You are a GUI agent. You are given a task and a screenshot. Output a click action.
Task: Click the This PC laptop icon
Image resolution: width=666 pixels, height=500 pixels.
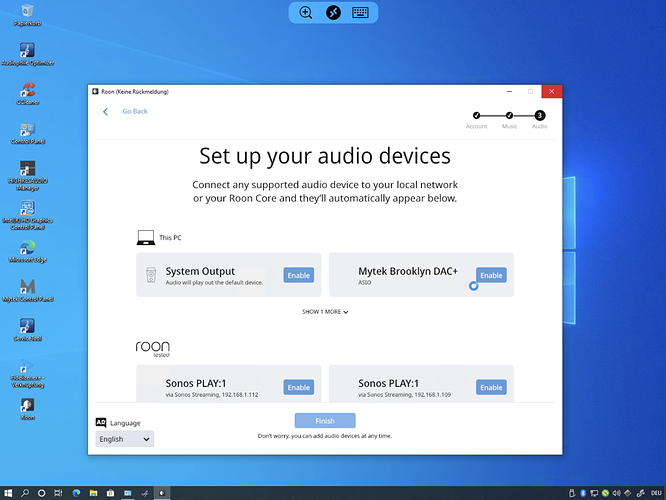[x=146, y=237]
